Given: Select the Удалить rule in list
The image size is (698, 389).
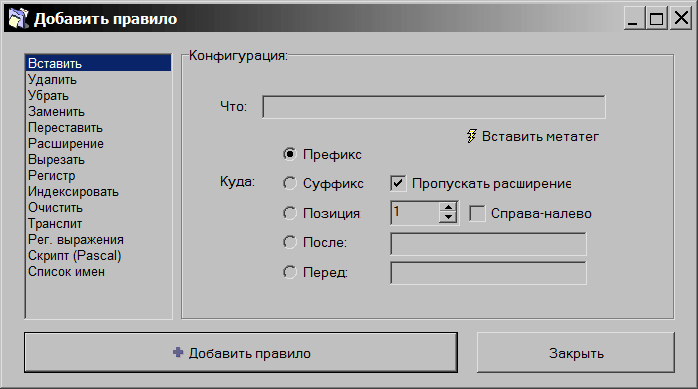Looking at the screenshot, I should point(98,80).
